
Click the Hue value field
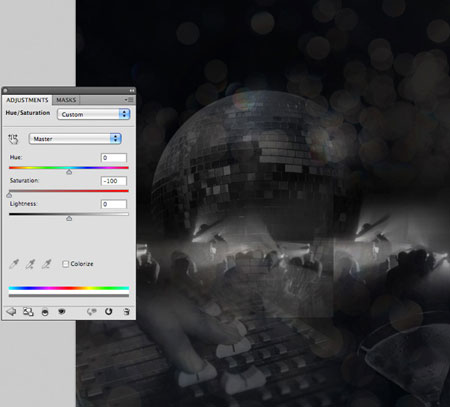tap(114, 158)
